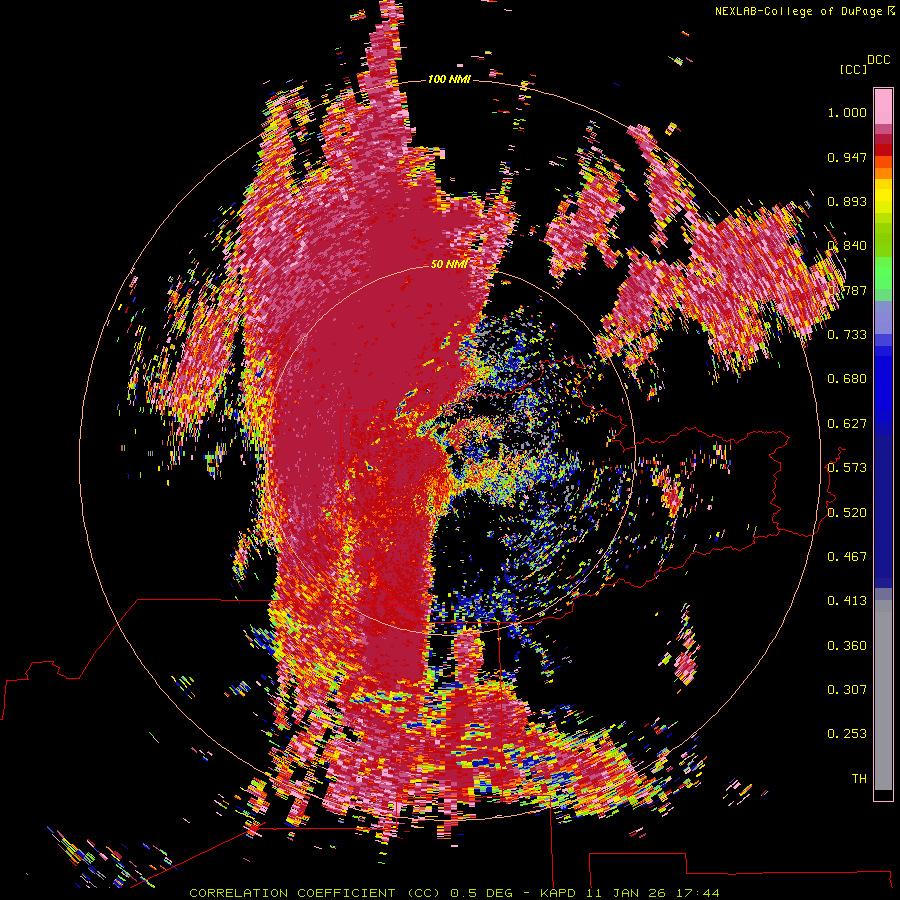Click the DCC label above the legend

(x=878, y=60)
